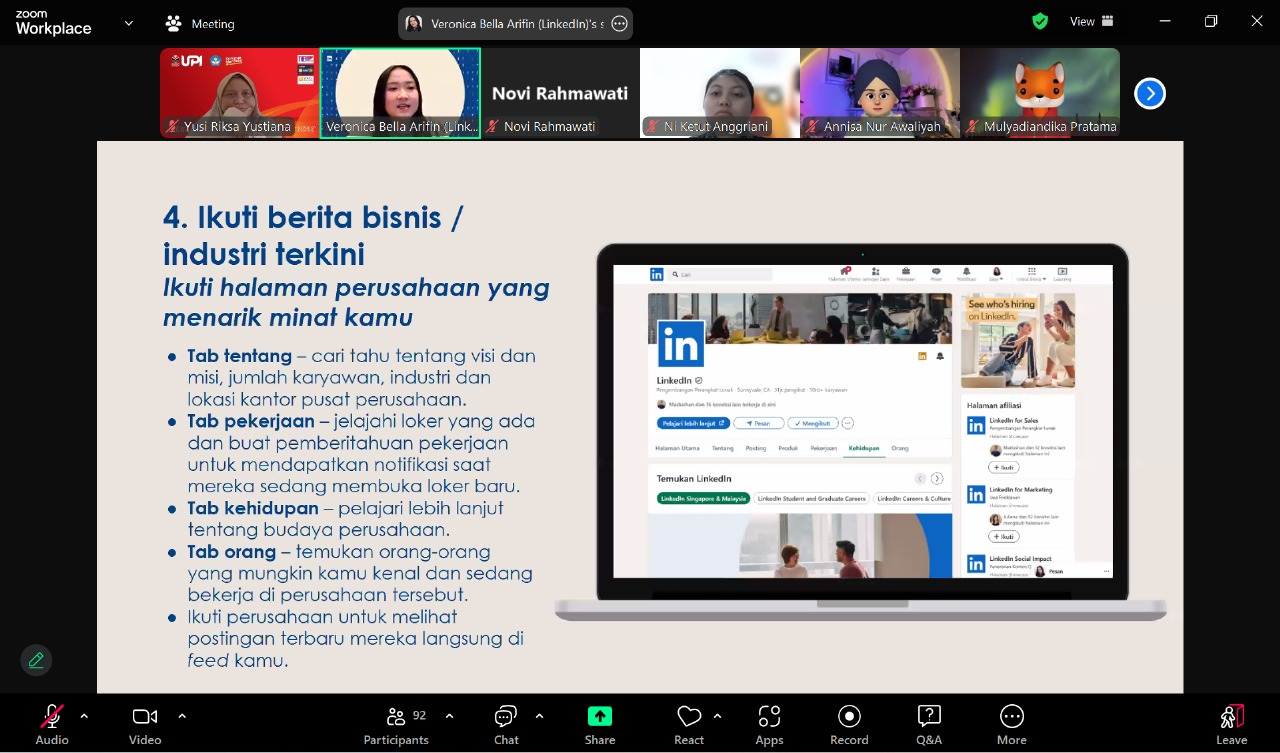Click 'Pelajari lebih lanjut' button on slide
This screenshot has width=1280, height=753.
[693, 423]
